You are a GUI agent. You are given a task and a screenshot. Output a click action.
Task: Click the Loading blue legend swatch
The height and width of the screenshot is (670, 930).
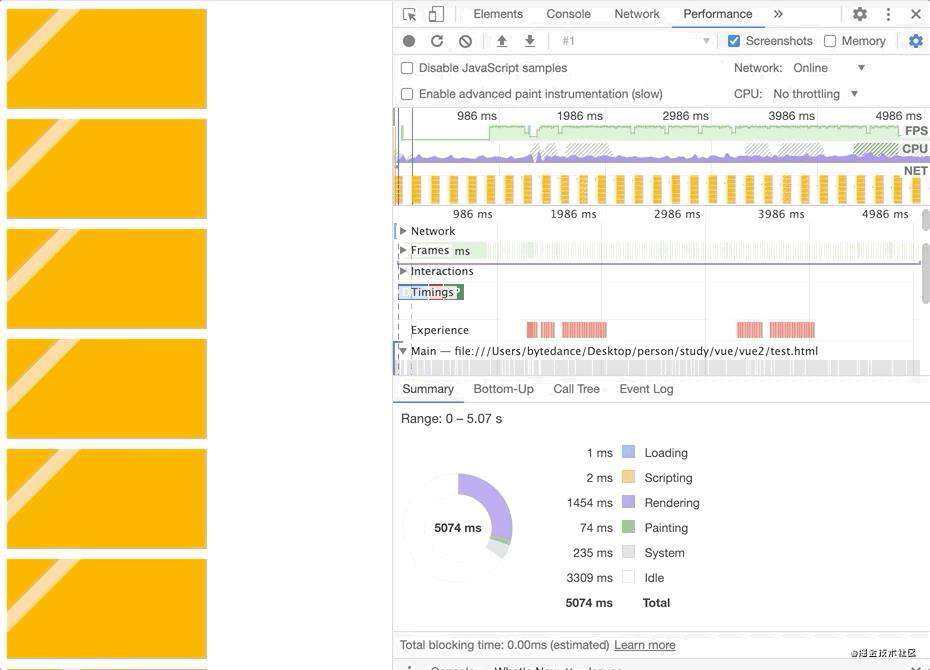[x=628, y=452]
